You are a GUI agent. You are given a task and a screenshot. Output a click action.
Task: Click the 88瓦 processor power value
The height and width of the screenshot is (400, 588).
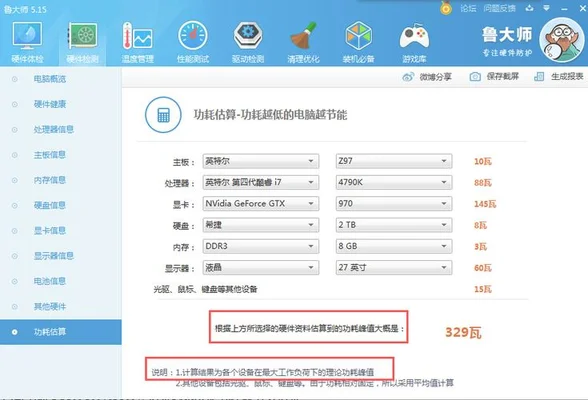coord(483,183)
